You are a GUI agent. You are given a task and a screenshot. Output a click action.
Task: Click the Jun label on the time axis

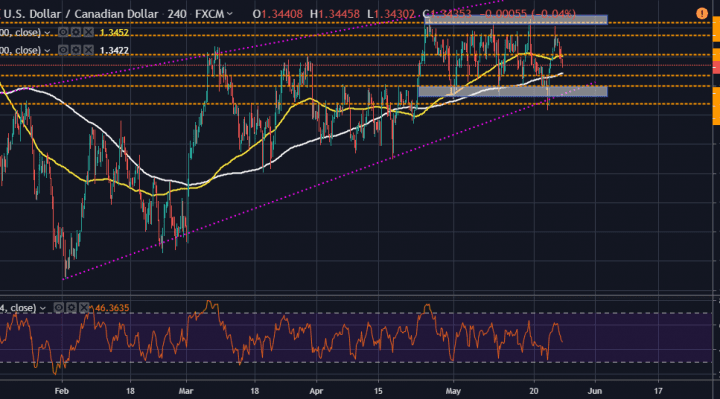595,391
